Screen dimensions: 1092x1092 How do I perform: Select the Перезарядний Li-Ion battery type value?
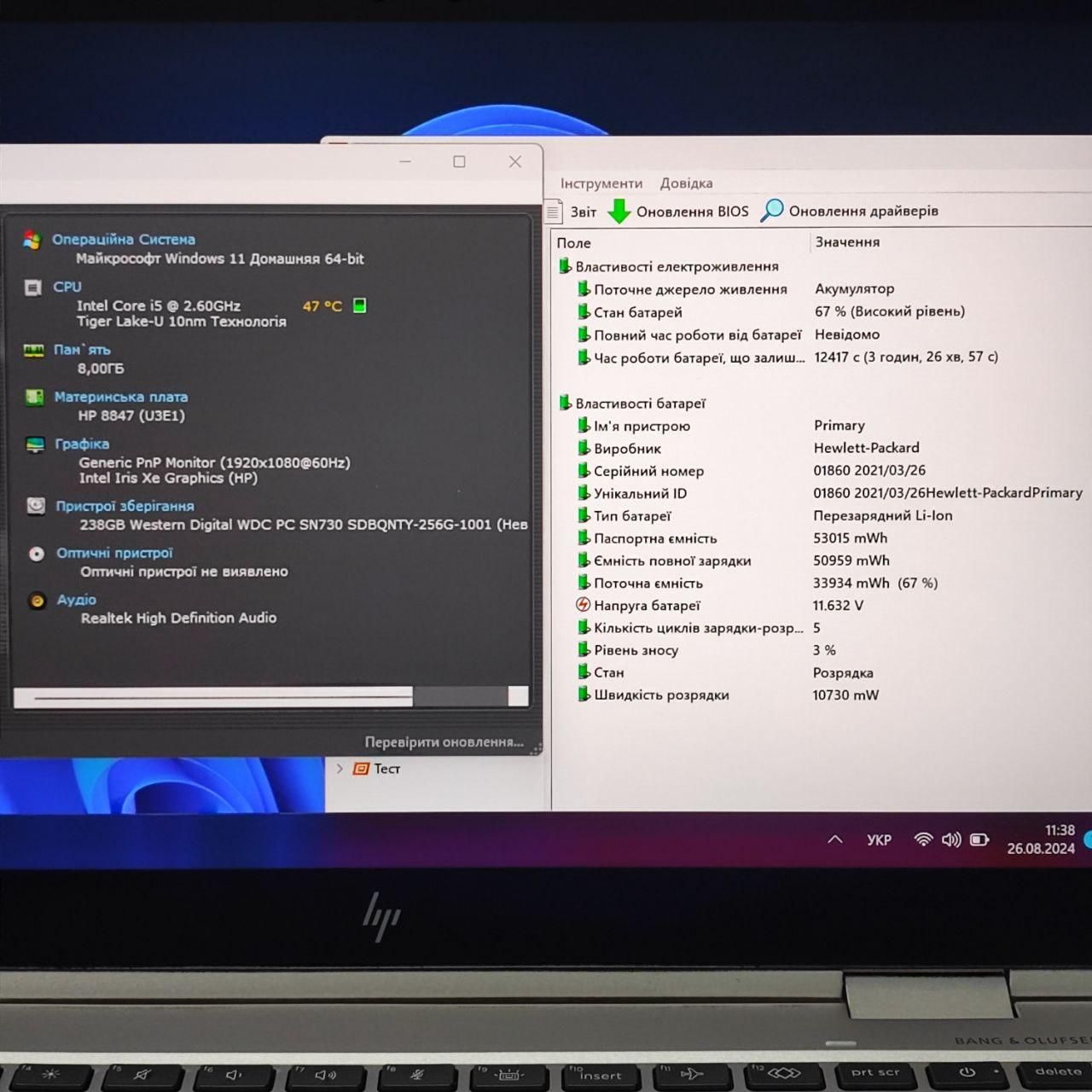coord(883,515)
